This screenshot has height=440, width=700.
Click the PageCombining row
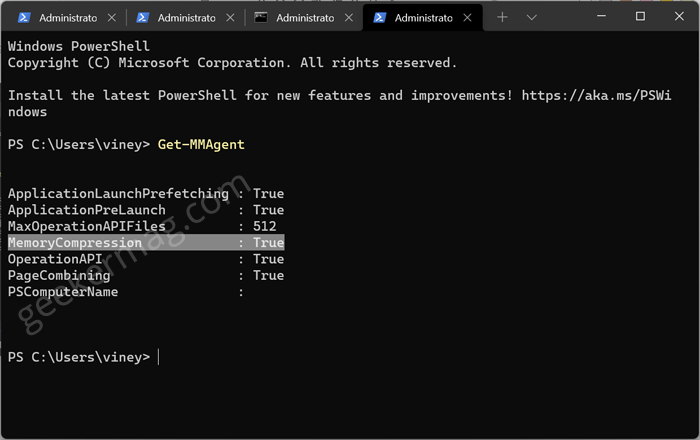146,276
